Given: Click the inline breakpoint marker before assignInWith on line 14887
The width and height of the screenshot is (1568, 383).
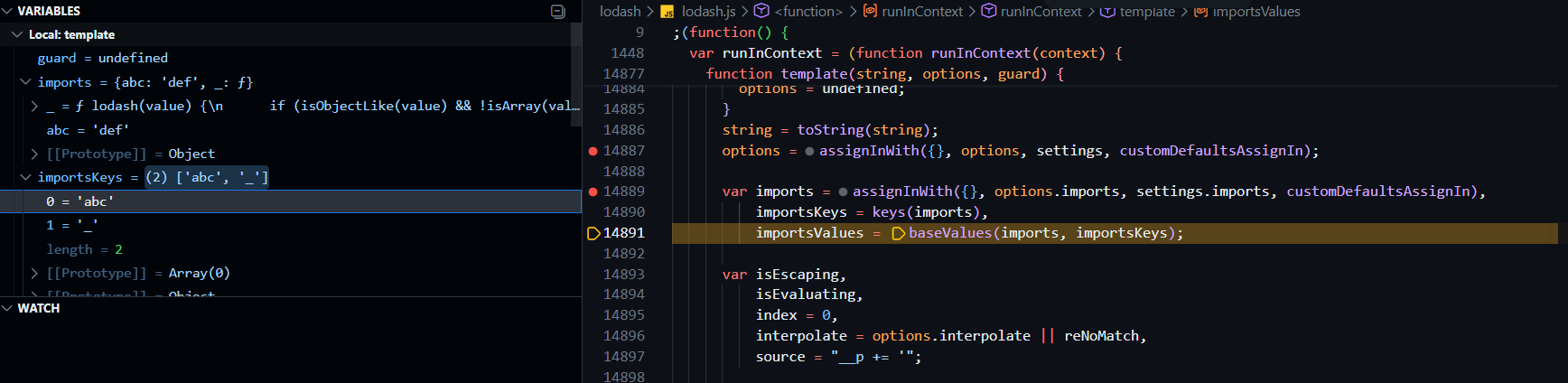Looking at the screenshot, I should [x=809, y=151].
